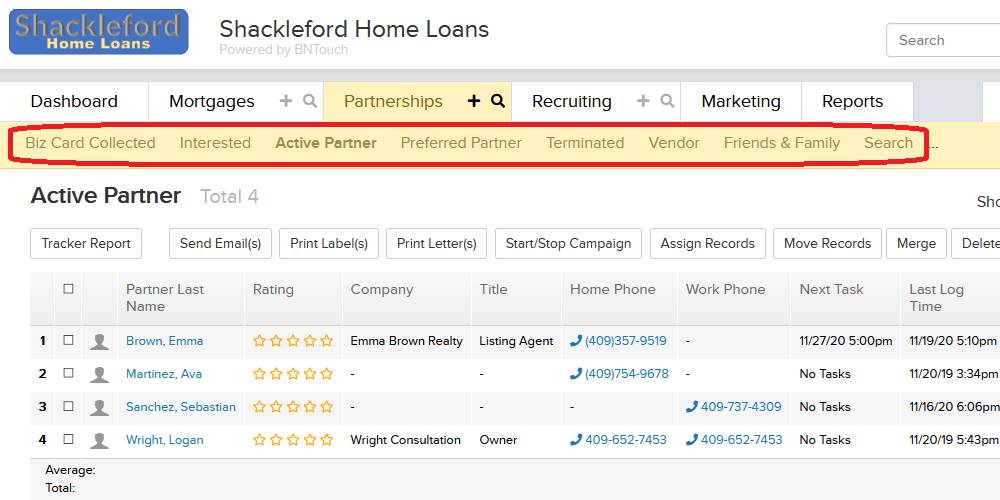The height and width of the screenshot is (500, 1000).
Task: Select the Terminated status
Action: [x=585, y=143]
